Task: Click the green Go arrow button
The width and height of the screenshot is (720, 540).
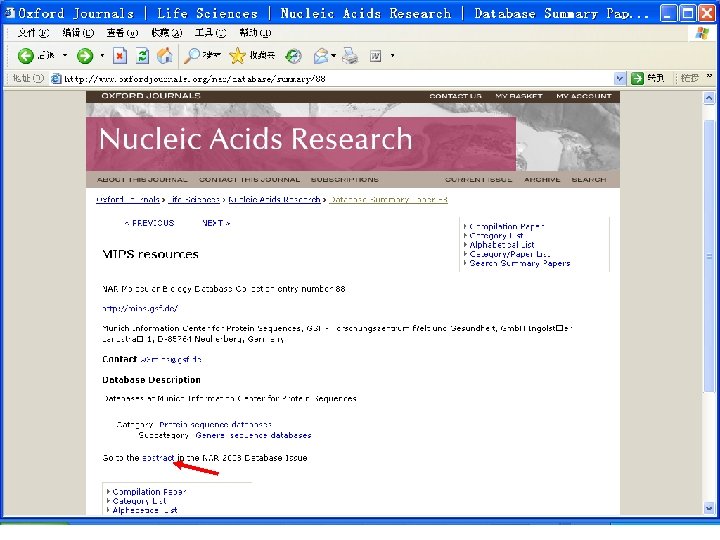Action: click(x=637, y=79)
